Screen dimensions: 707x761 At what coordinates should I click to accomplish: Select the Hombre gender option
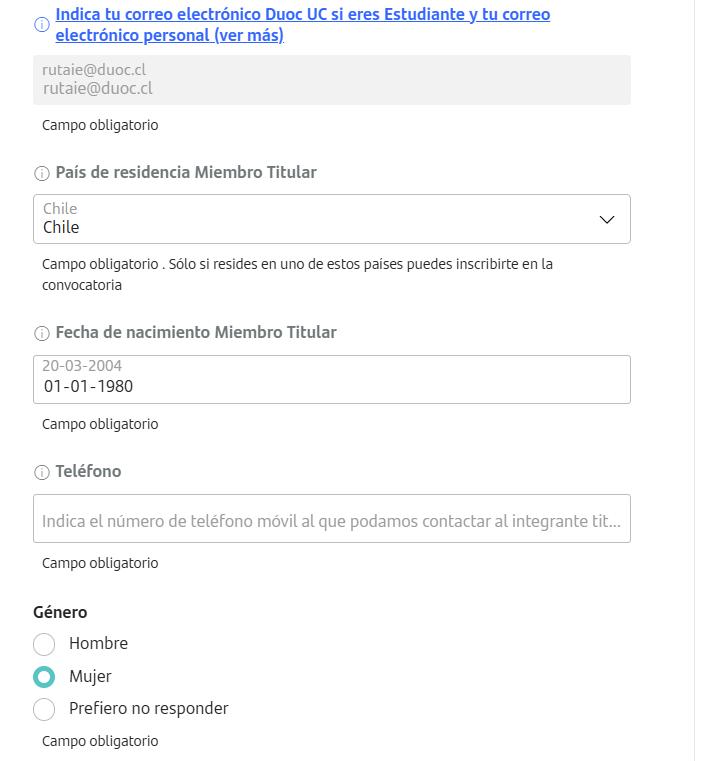coord(44,644)
